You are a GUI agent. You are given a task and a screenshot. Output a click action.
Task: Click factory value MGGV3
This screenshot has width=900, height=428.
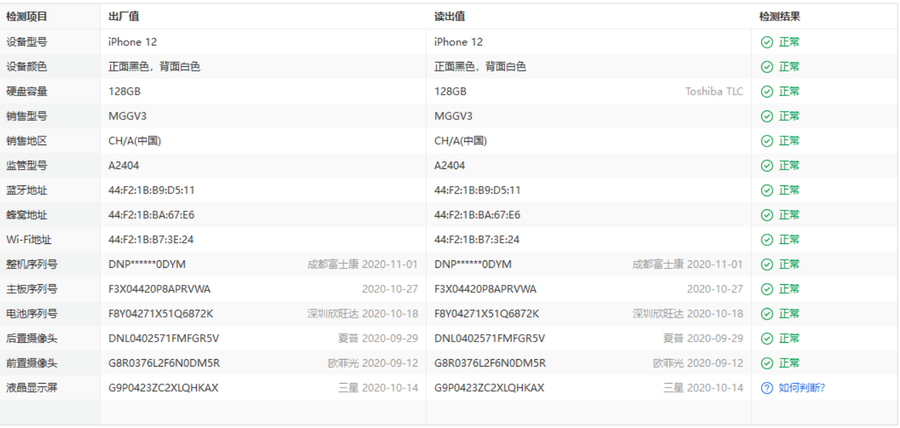click(x=127, y=116)
